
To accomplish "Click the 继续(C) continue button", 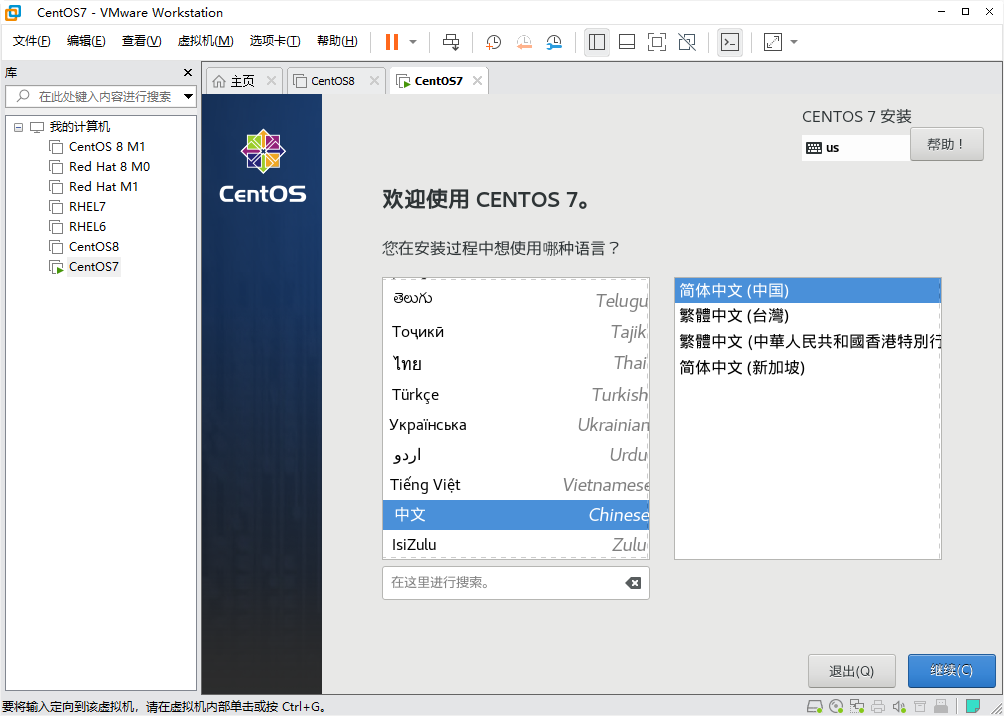I will tap(951, 671).
